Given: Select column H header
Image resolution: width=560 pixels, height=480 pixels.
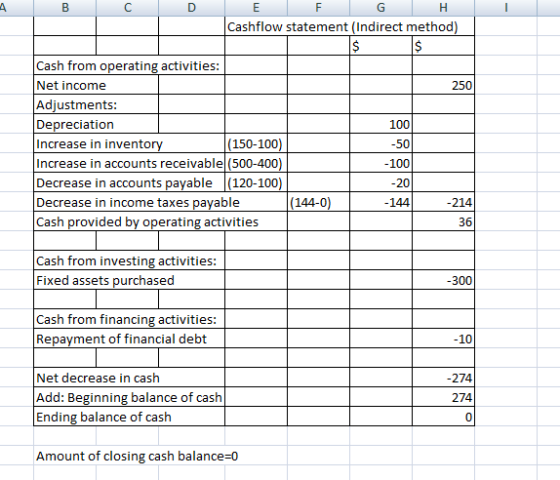Looking at the screenshot, I should click(x=444, y=8).
